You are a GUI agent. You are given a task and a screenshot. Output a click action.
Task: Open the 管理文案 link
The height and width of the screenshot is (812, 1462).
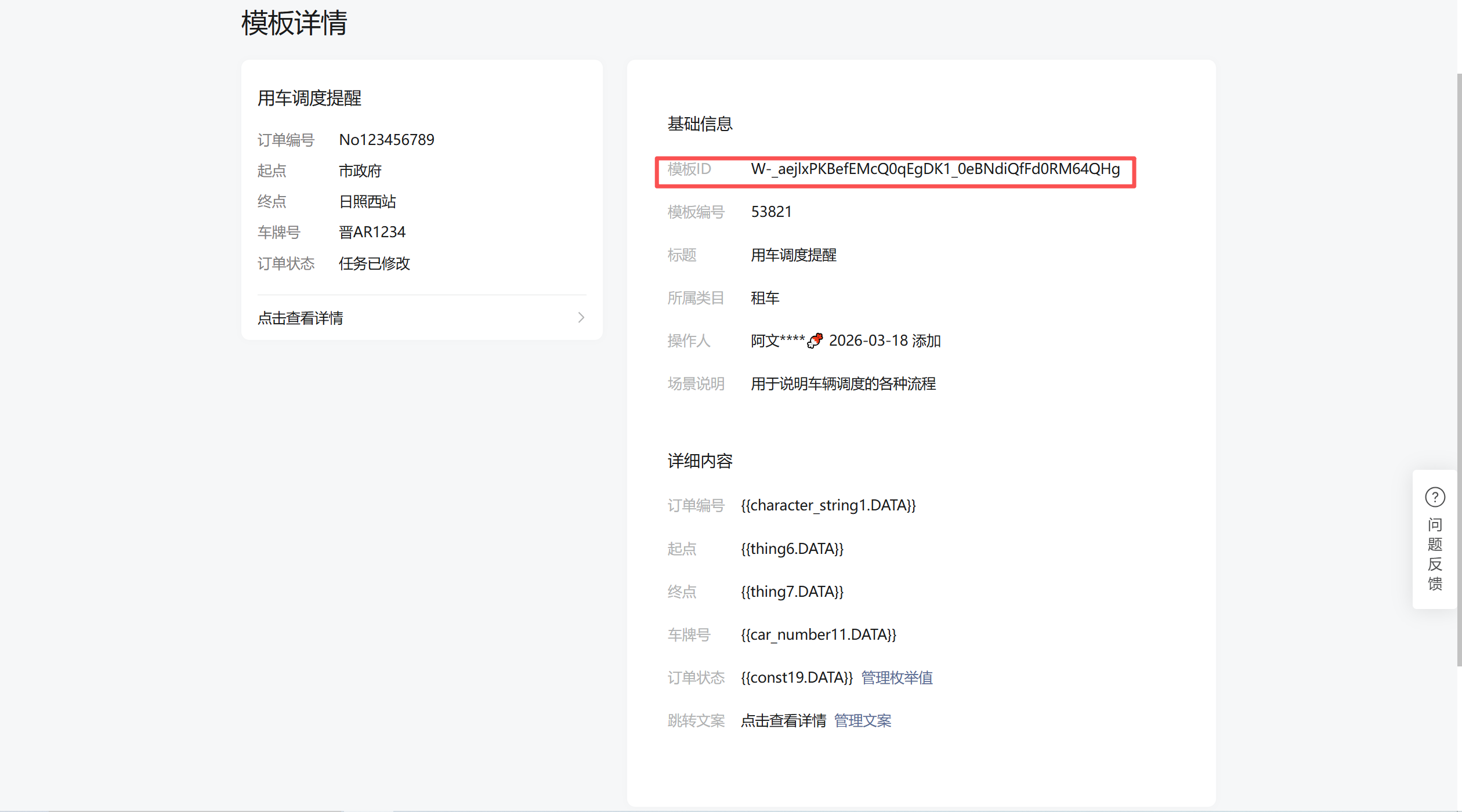point(862,720)
